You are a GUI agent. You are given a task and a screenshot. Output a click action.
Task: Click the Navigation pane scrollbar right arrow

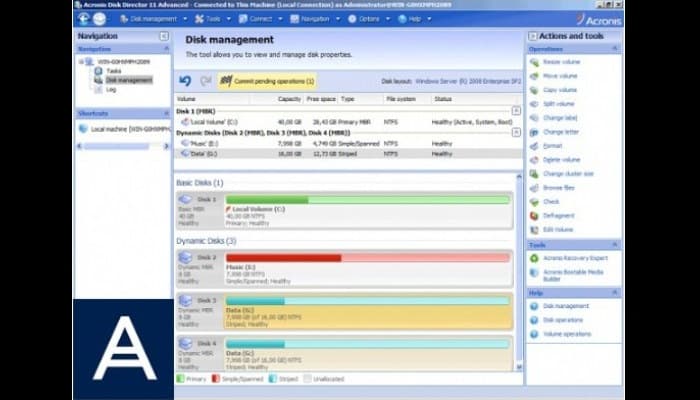point(167,146)
